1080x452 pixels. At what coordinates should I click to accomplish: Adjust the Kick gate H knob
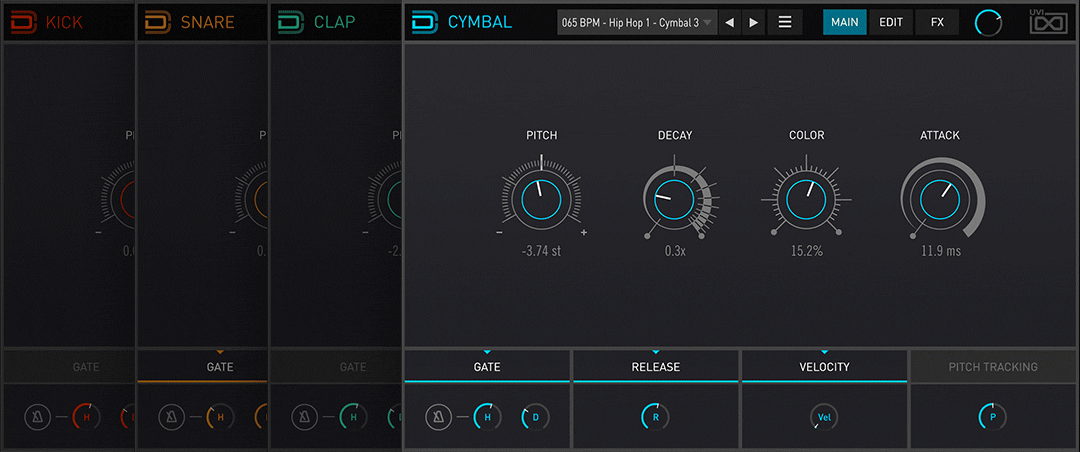(86, 417)
